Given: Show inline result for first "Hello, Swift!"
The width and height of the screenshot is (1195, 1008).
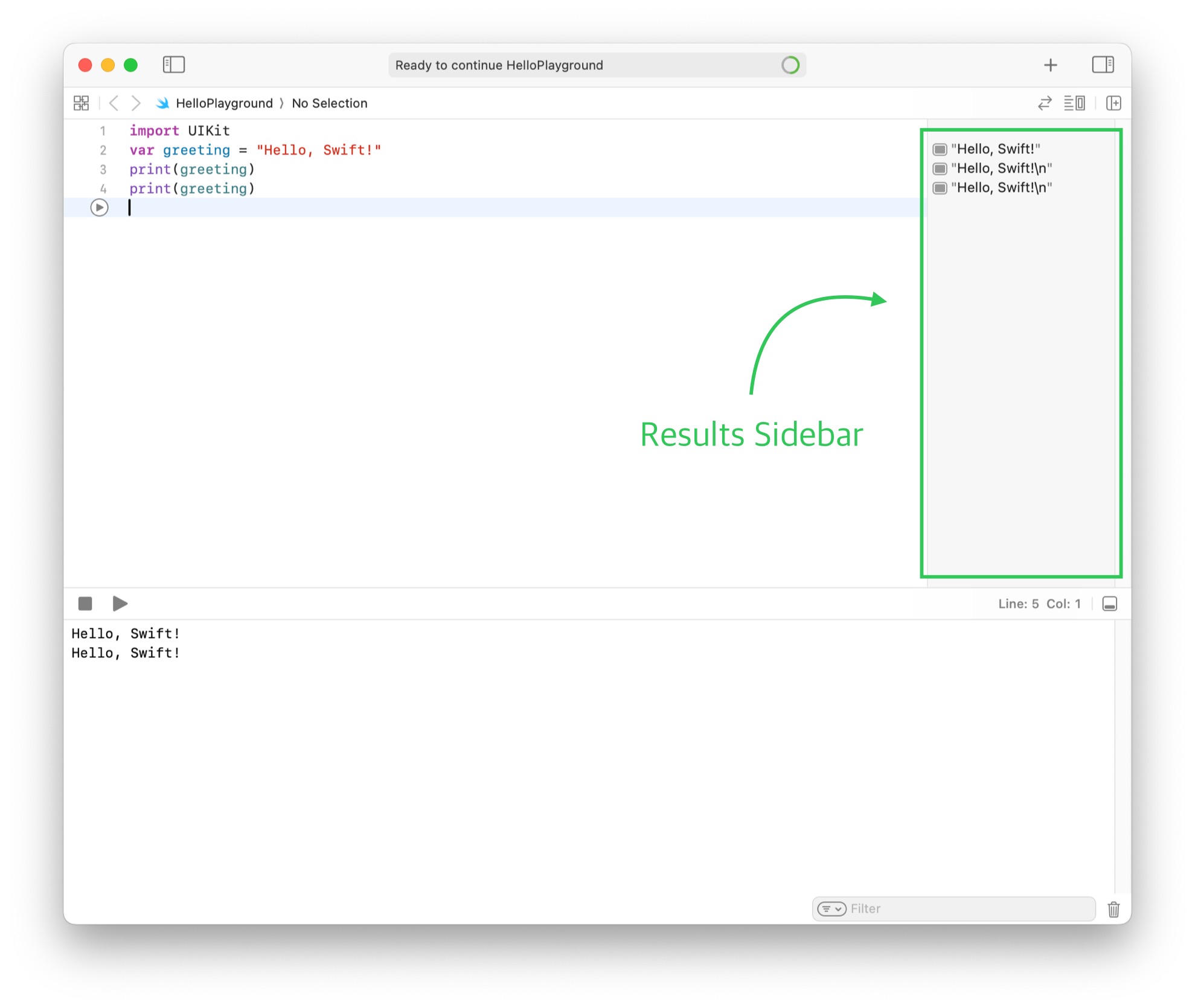Looking at the screenshot, I should pos(940,149).
